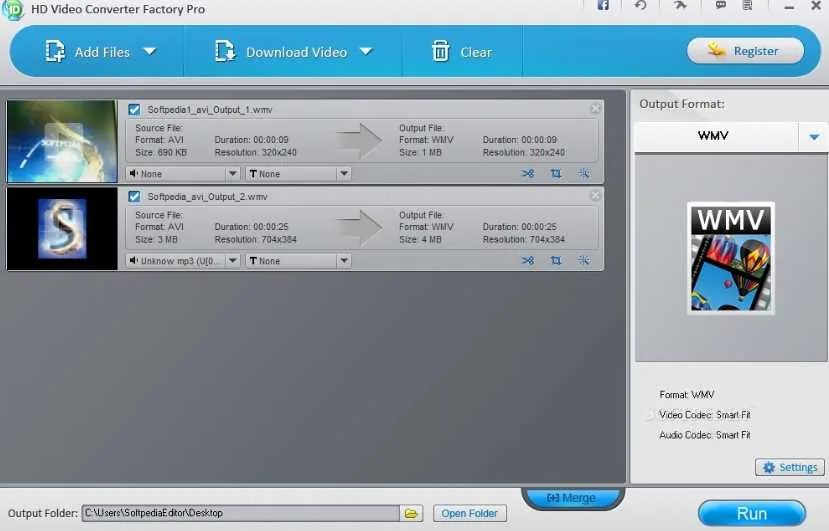Click the Run button
Screen dimensions: 829x531
[752, 514]
